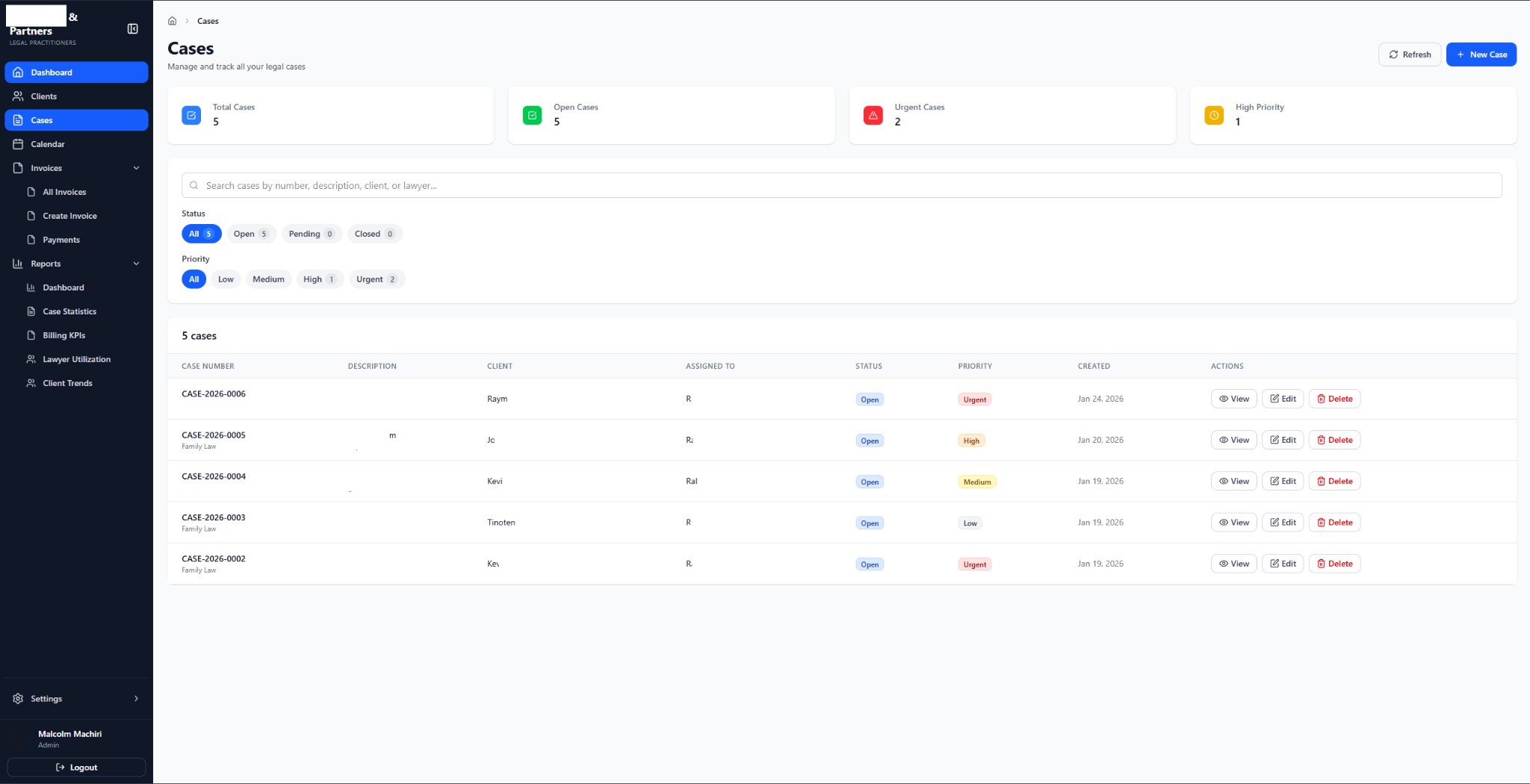Screen dimensions: 1530x784
Task: Expand Settings with its arrow chevron
Action: 136,698
